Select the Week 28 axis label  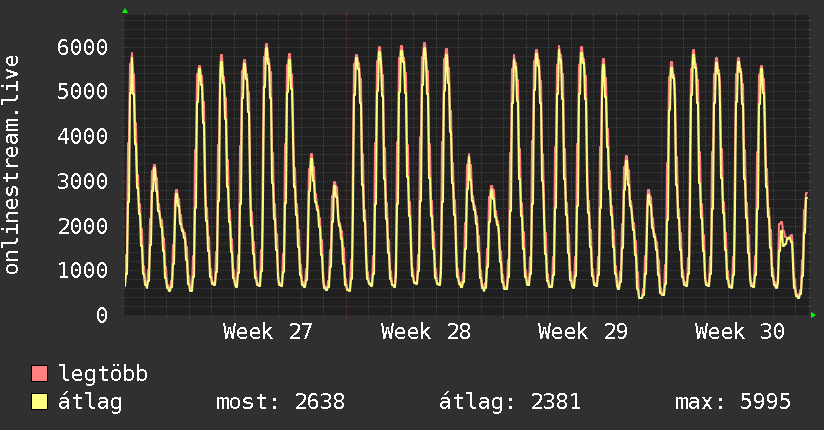tap(426, 332)
